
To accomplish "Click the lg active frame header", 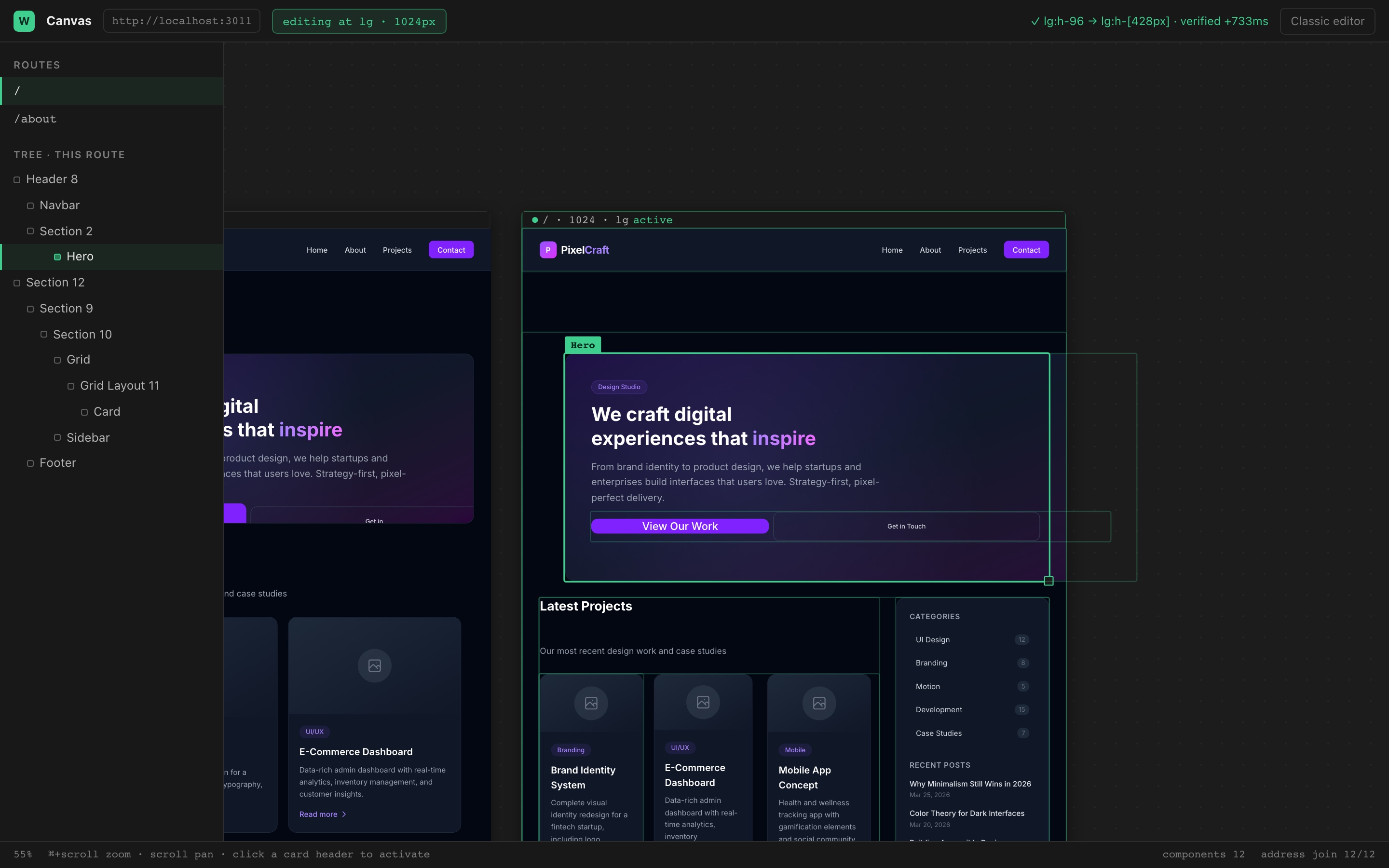I will [x=793, y=220].
